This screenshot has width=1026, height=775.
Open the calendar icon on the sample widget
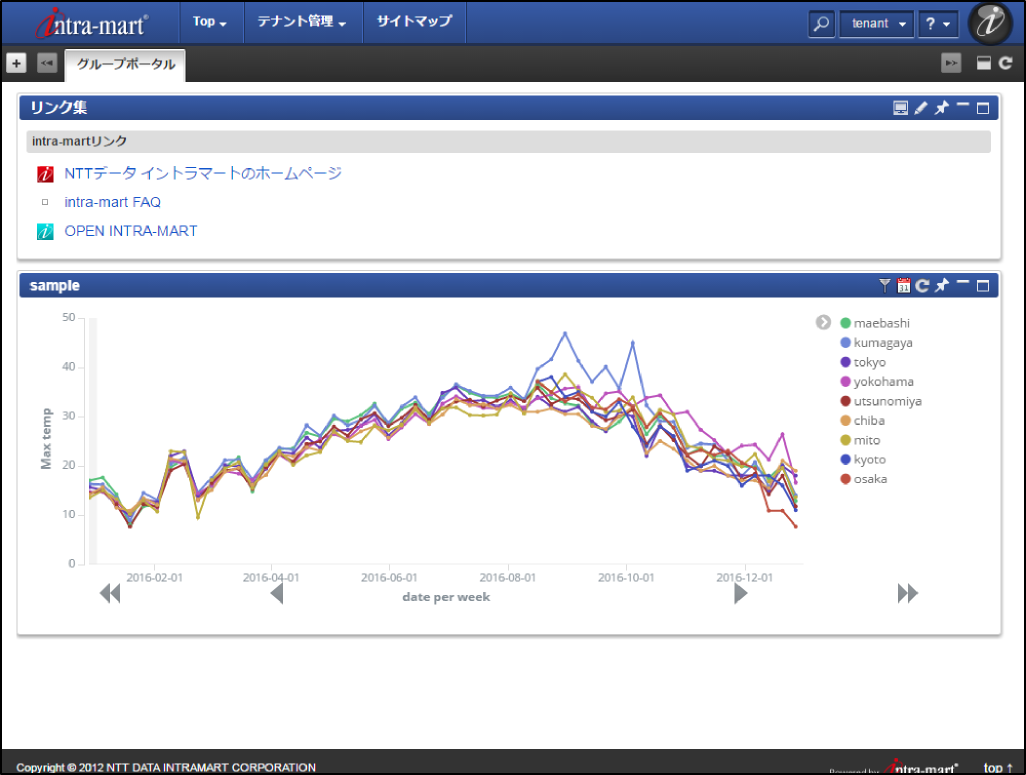903,285
